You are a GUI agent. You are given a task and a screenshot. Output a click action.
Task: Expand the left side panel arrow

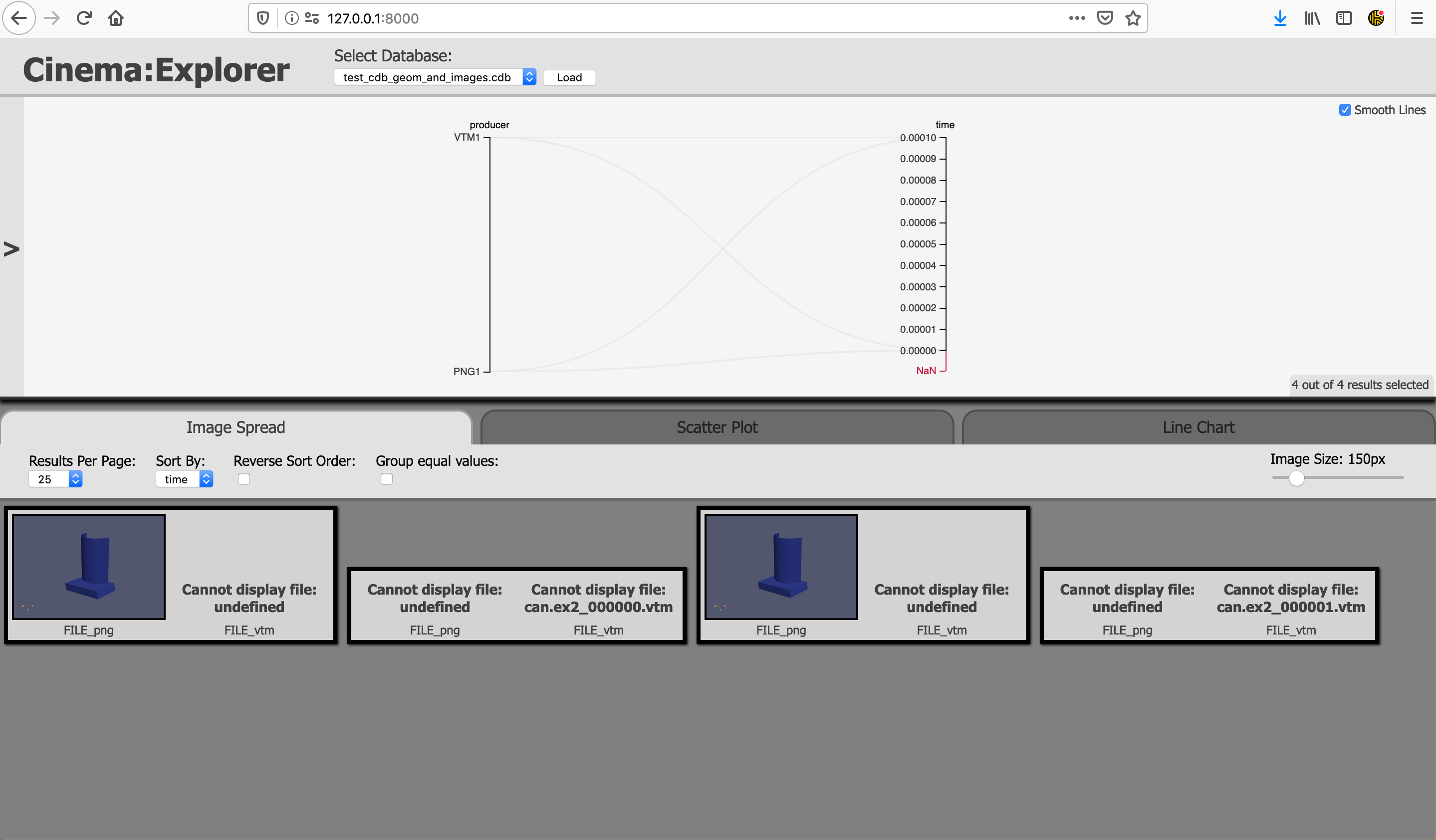(x=11, y=249)
